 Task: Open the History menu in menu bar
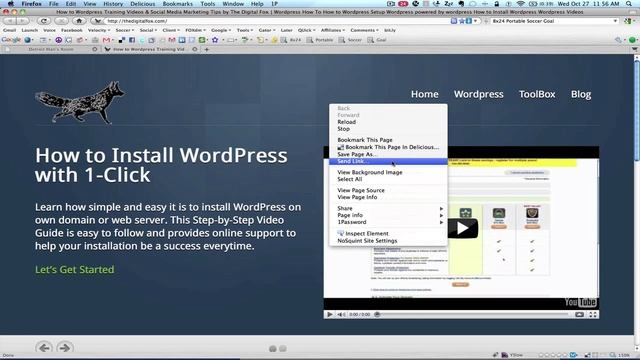point(113,4)
